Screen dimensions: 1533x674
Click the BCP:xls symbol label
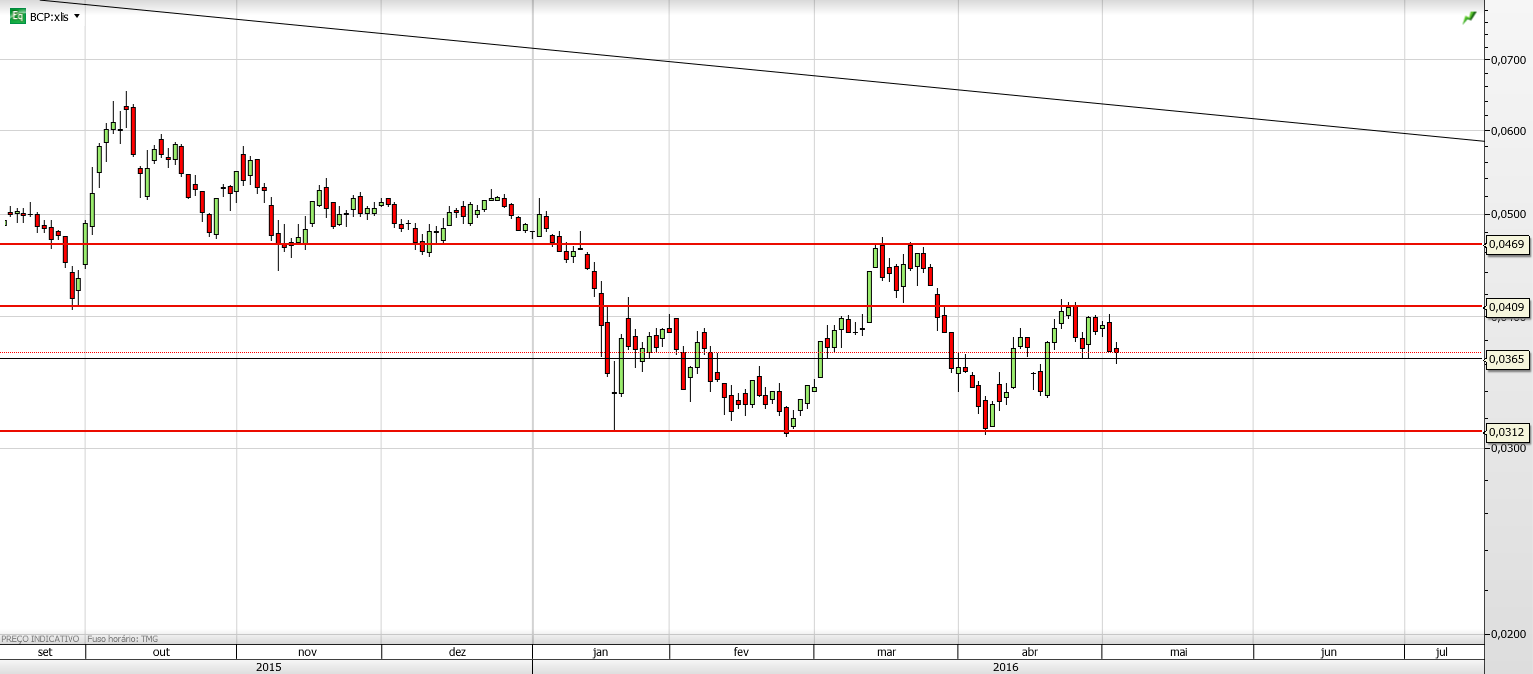tap(49, 17)
